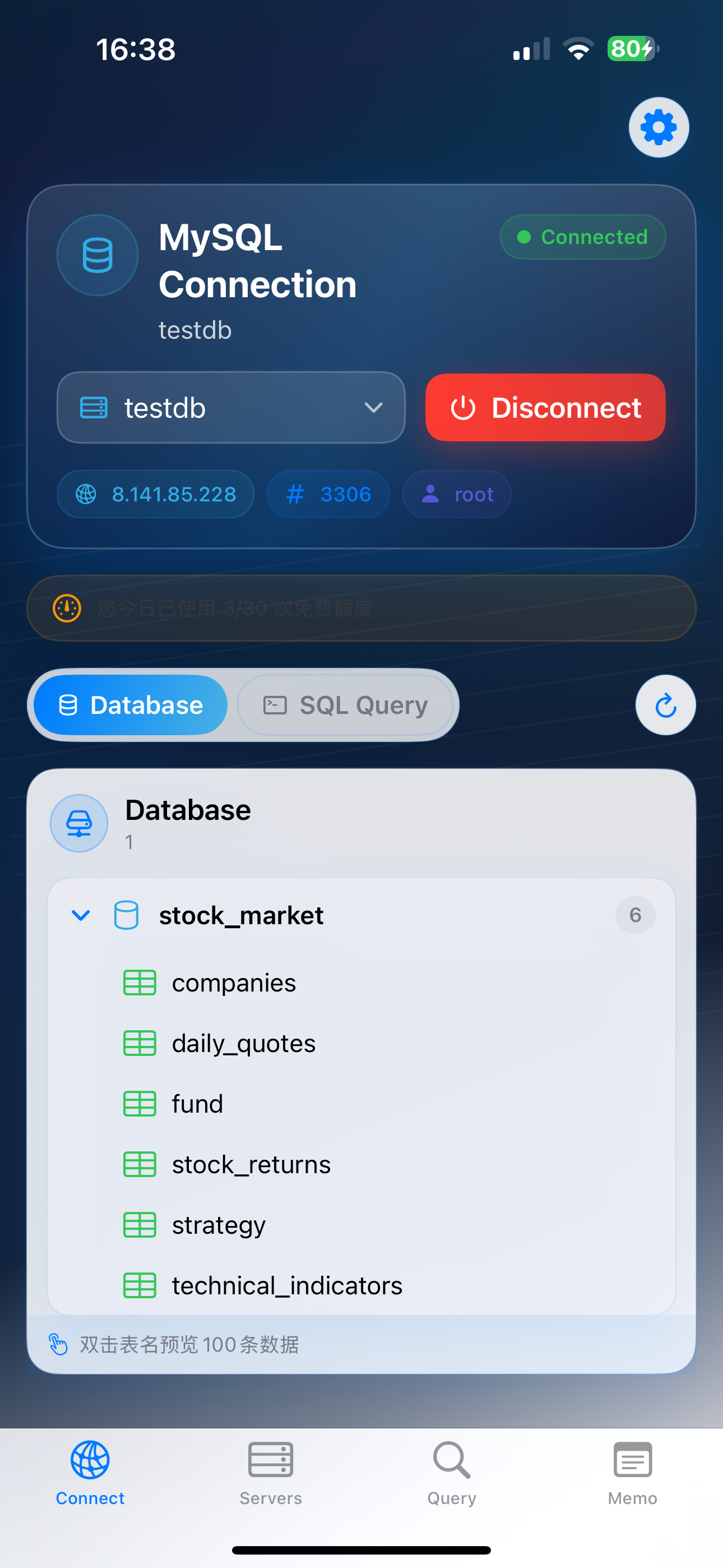Click the fund table icon
Image resolution: width=723 pixels, height=1568 pixels.
click(140, 1104)
